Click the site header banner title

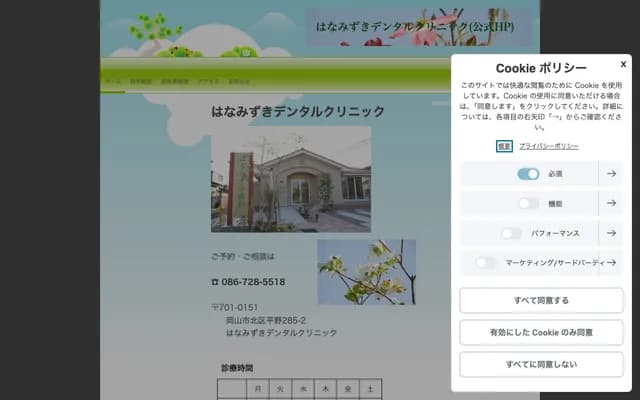415,27
